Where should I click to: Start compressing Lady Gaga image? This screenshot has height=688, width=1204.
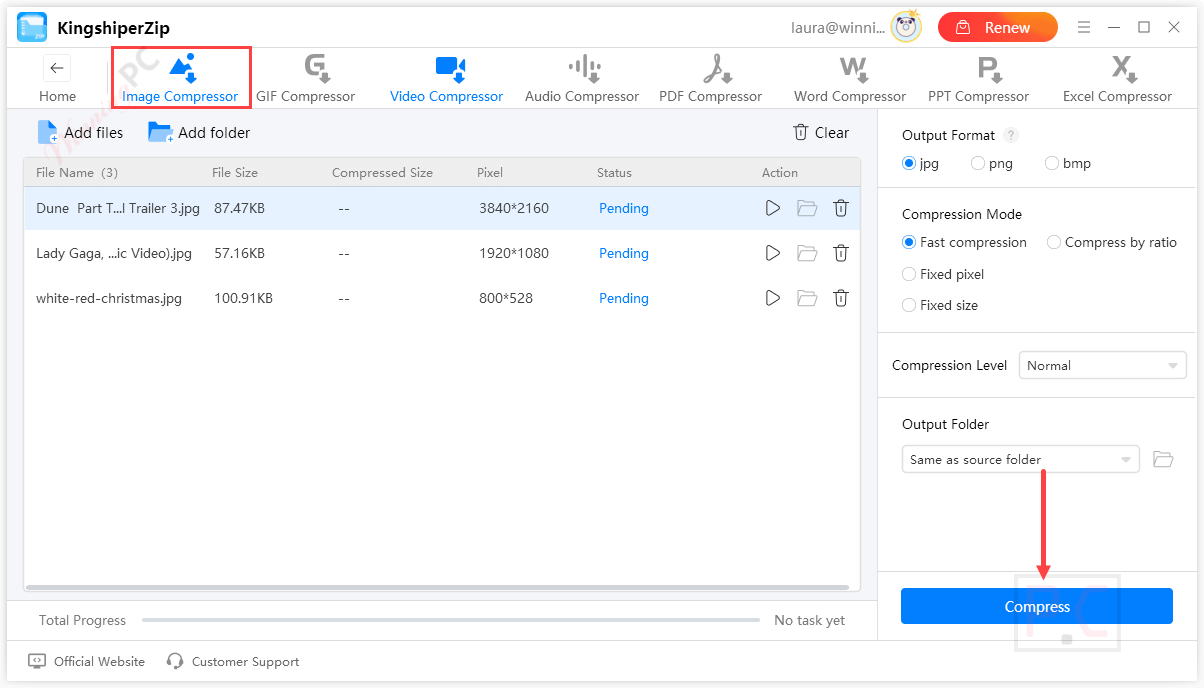click(x=772, y=253)
